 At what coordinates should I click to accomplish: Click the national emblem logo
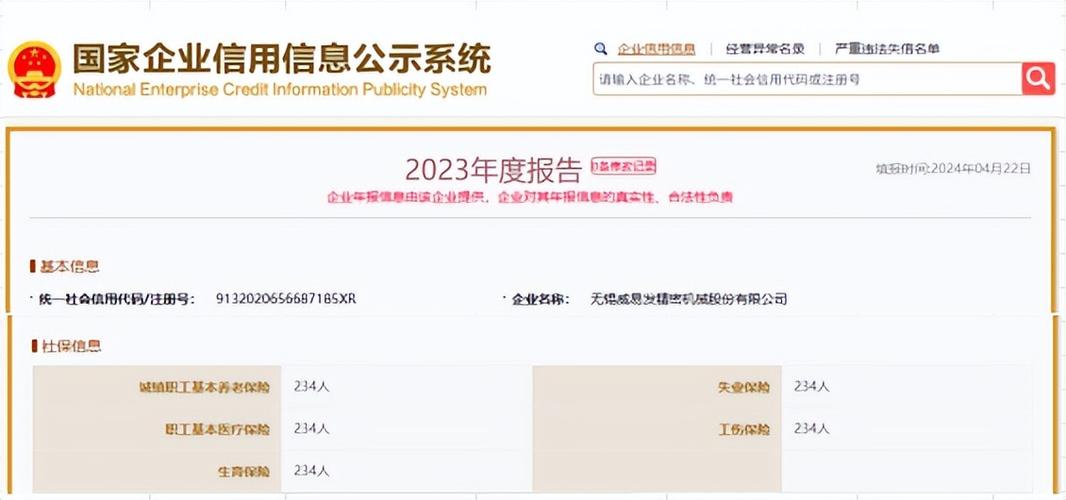click(34, 69)
